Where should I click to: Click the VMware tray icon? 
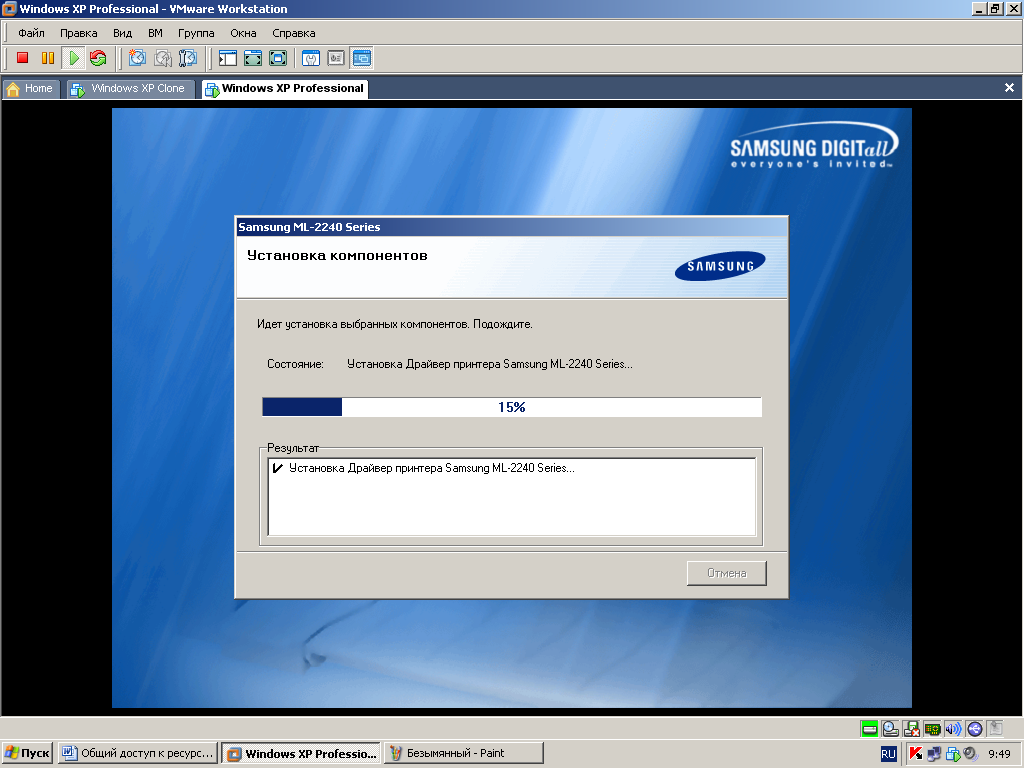point(953,754)
